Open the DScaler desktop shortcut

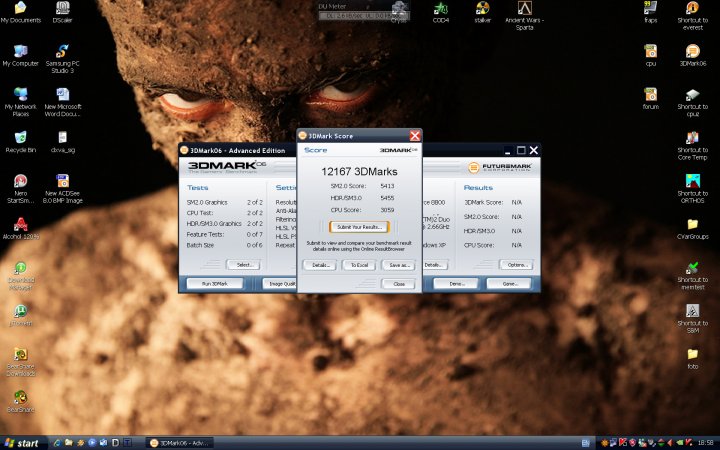(x=62, y=12)
